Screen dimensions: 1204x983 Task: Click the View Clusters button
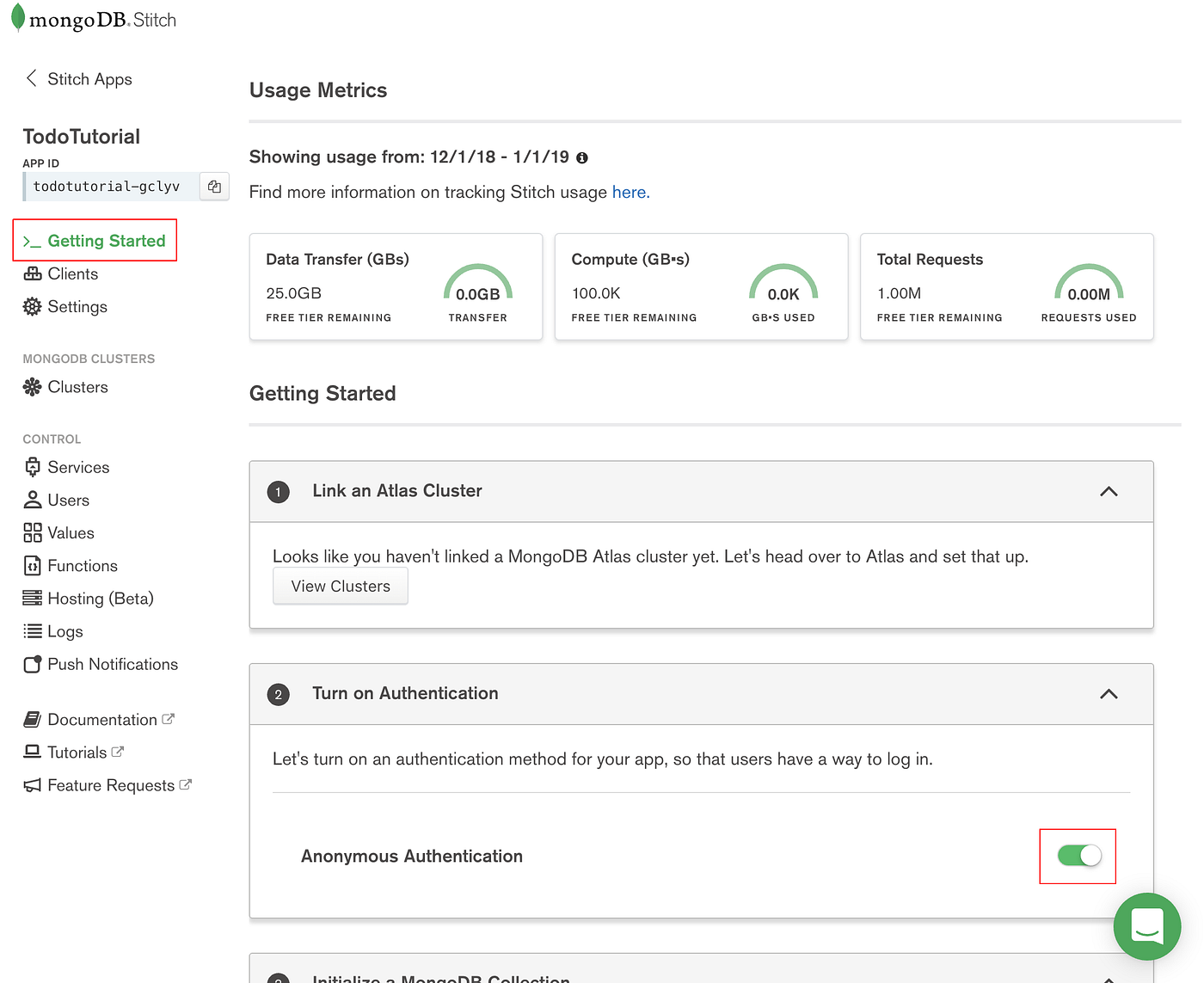tap(341, 587)
